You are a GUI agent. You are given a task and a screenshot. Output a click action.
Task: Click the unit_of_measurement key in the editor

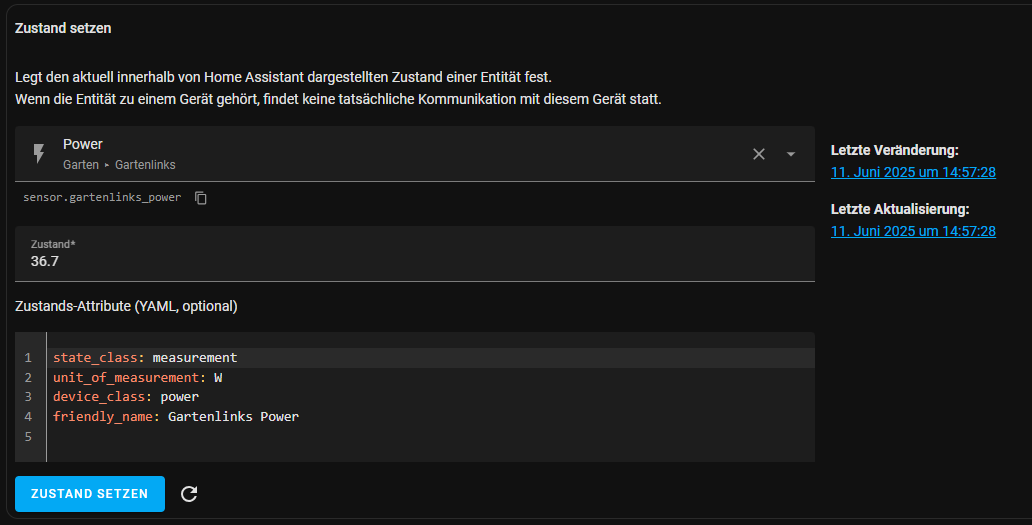(x=126, y=377)
